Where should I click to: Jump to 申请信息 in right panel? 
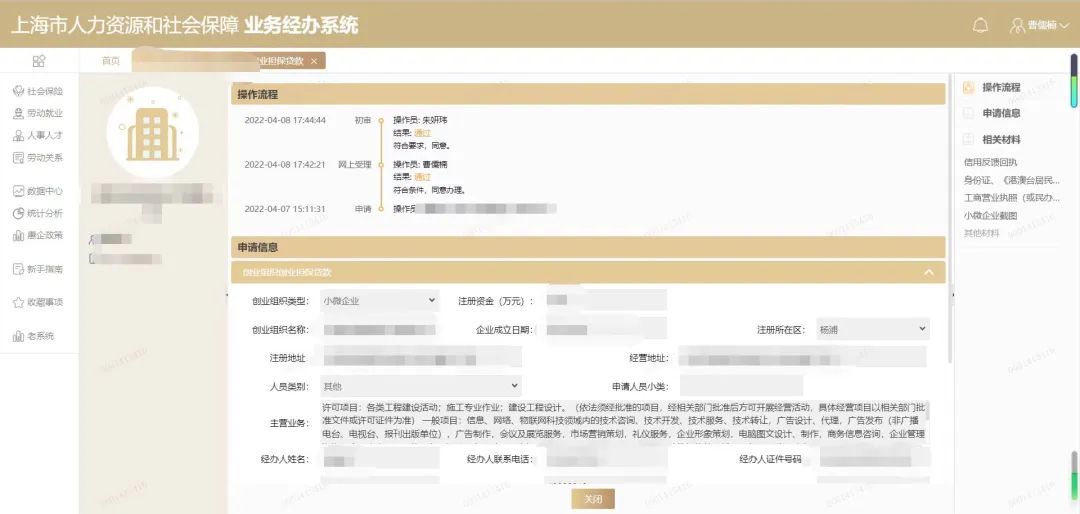coord(1001,113)
